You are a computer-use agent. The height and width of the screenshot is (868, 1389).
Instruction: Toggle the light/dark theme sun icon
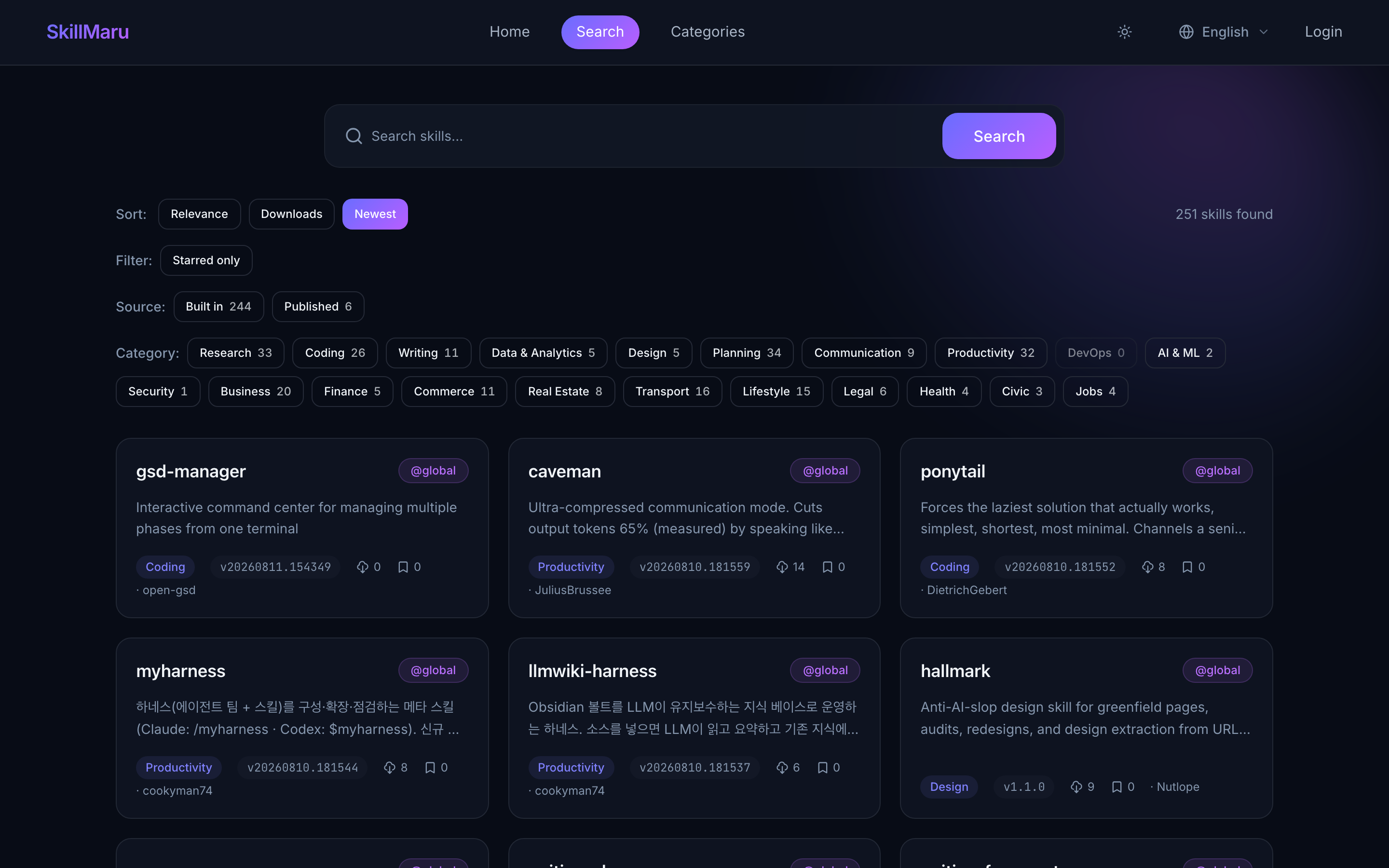point(1124,32)
